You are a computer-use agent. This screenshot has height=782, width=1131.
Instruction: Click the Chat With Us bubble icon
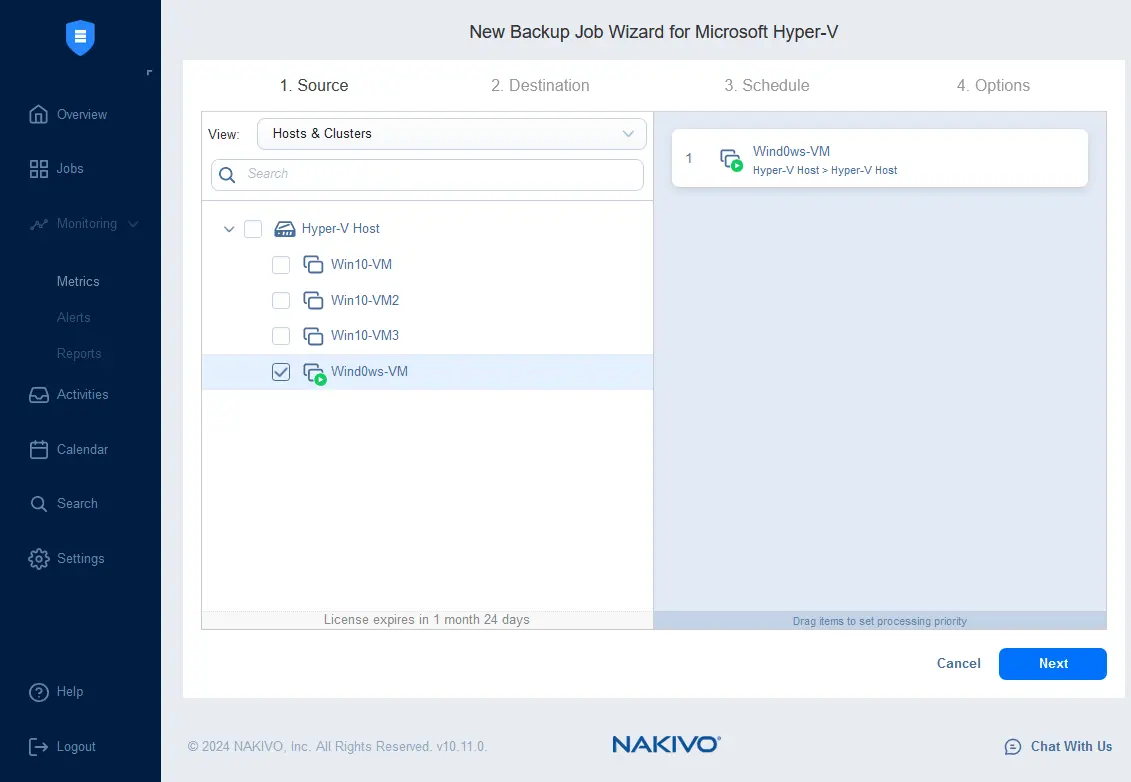pos(1013,747)
